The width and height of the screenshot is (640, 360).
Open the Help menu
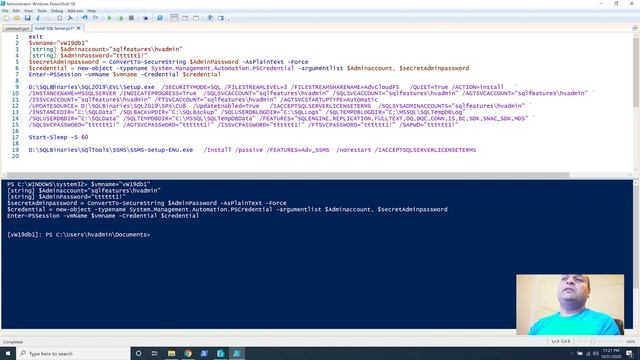coord(91,11)
